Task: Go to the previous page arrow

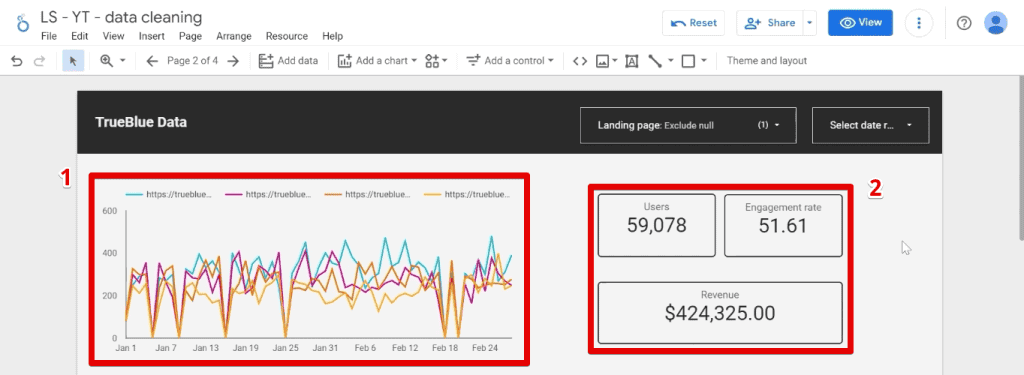Action: [x=152, y=61]
